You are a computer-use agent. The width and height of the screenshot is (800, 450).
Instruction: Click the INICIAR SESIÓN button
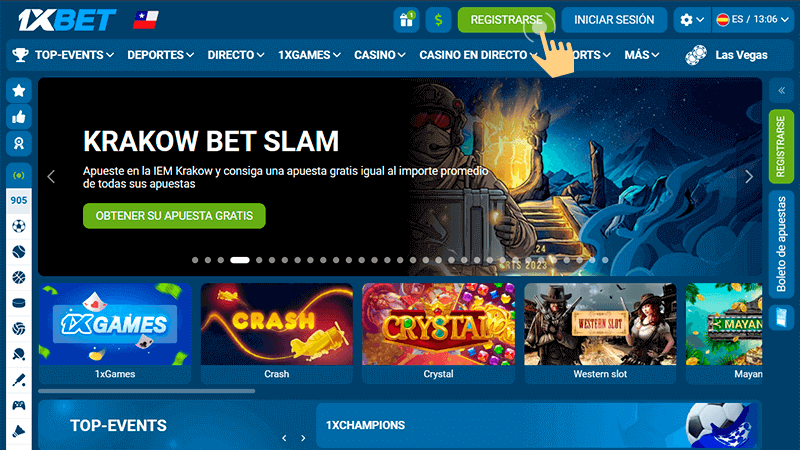pyautogui.click(x=614, y=20)
